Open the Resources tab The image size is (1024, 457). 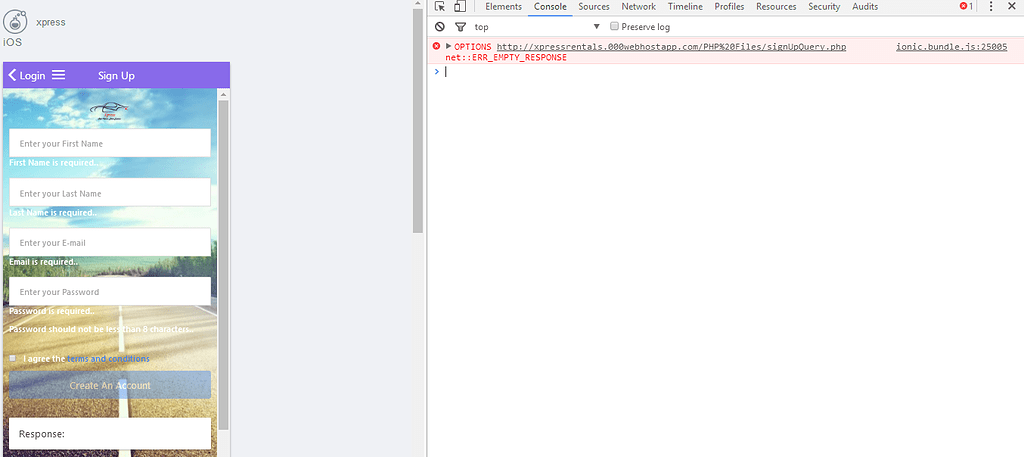[x=776, y=7]
